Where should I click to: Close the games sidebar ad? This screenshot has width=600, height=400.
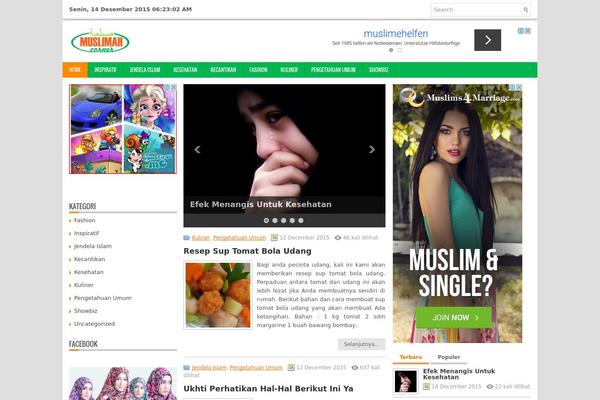tap(174, 88)
